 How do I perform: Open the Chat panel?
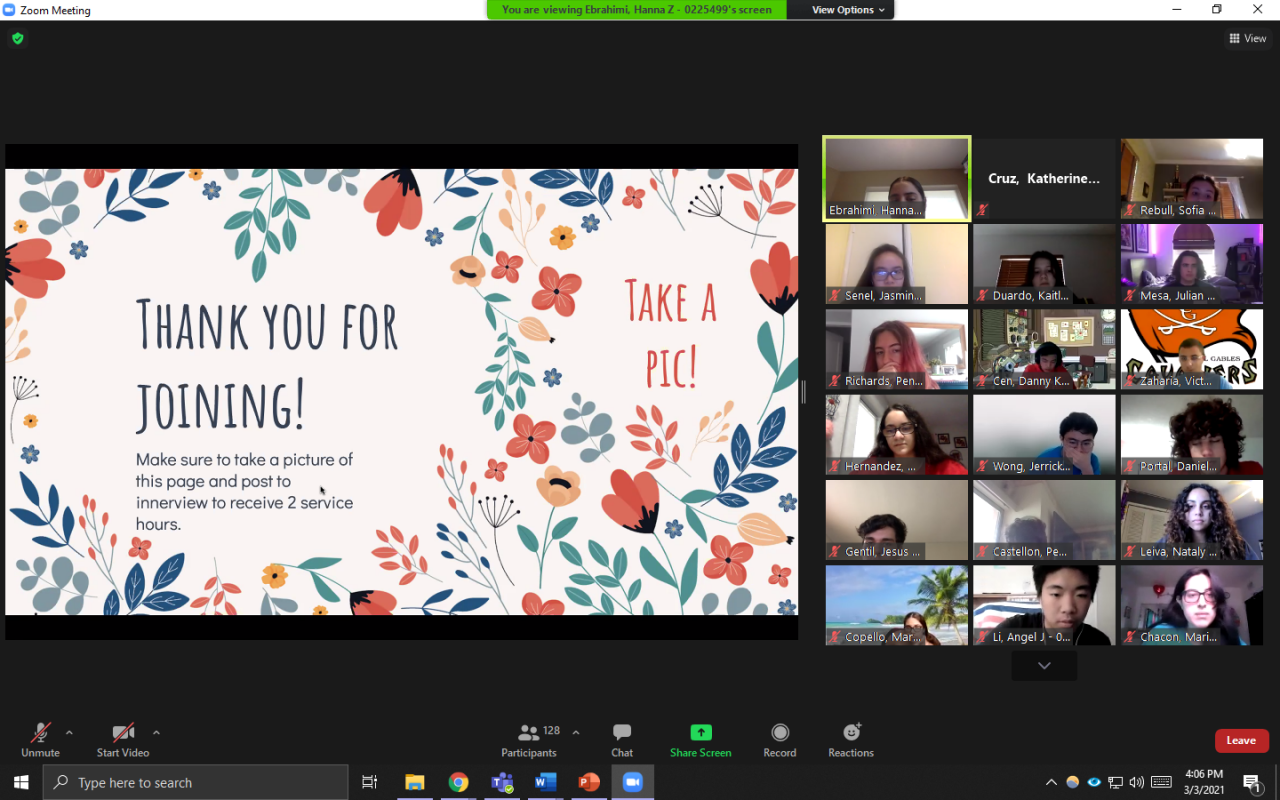coord(622,740)
